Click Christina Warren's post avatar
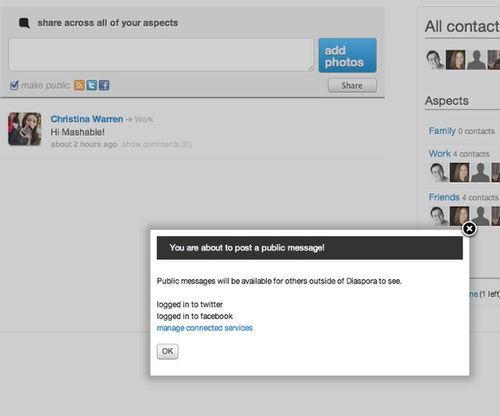Screen dimensions: 500x416 [x=25, y=129]
